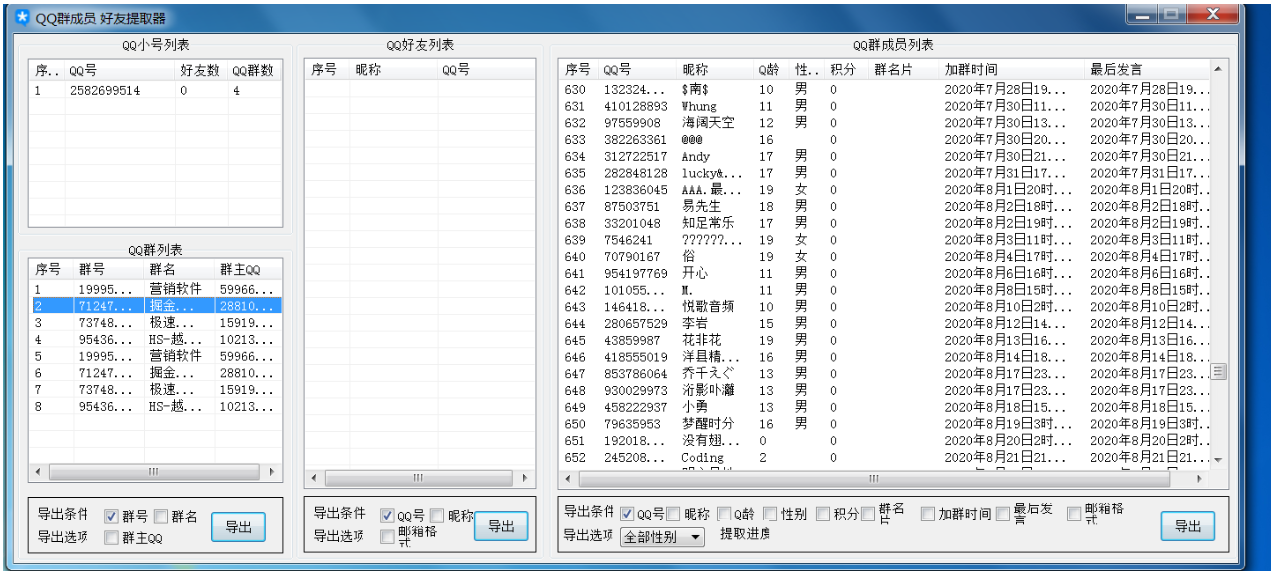The image size is (1271, 575).
Task: Select member 641 开心
Action: tap(884, 274)
